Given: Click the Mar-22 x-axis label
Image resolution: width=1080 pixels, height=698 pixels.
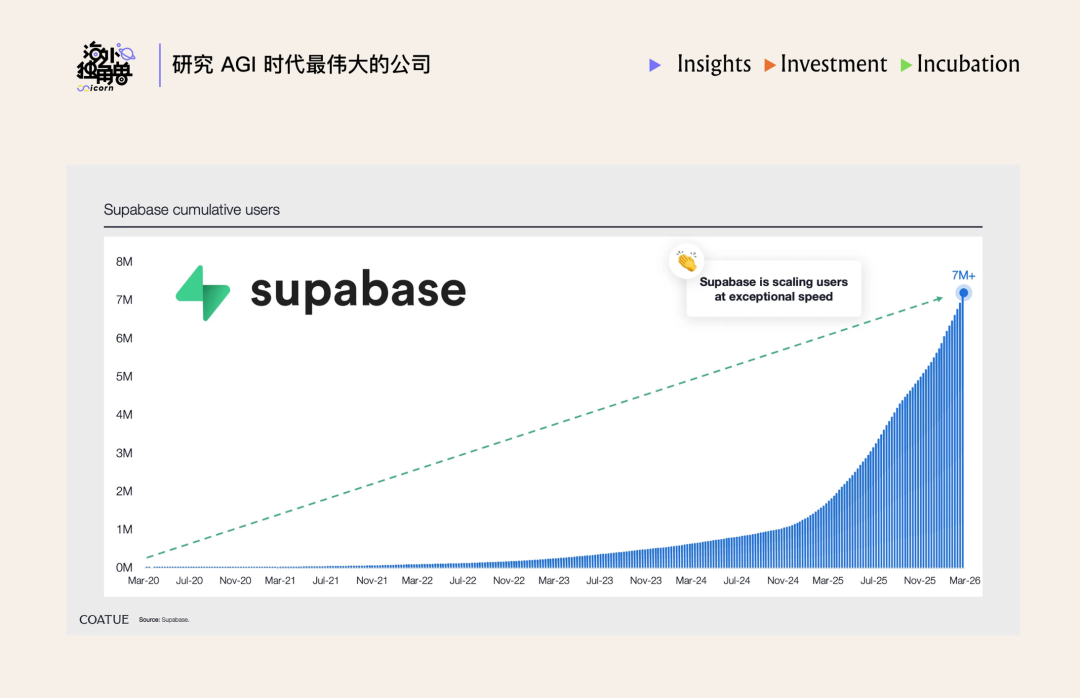Looking at the screenshot, I should coord(417,581).
